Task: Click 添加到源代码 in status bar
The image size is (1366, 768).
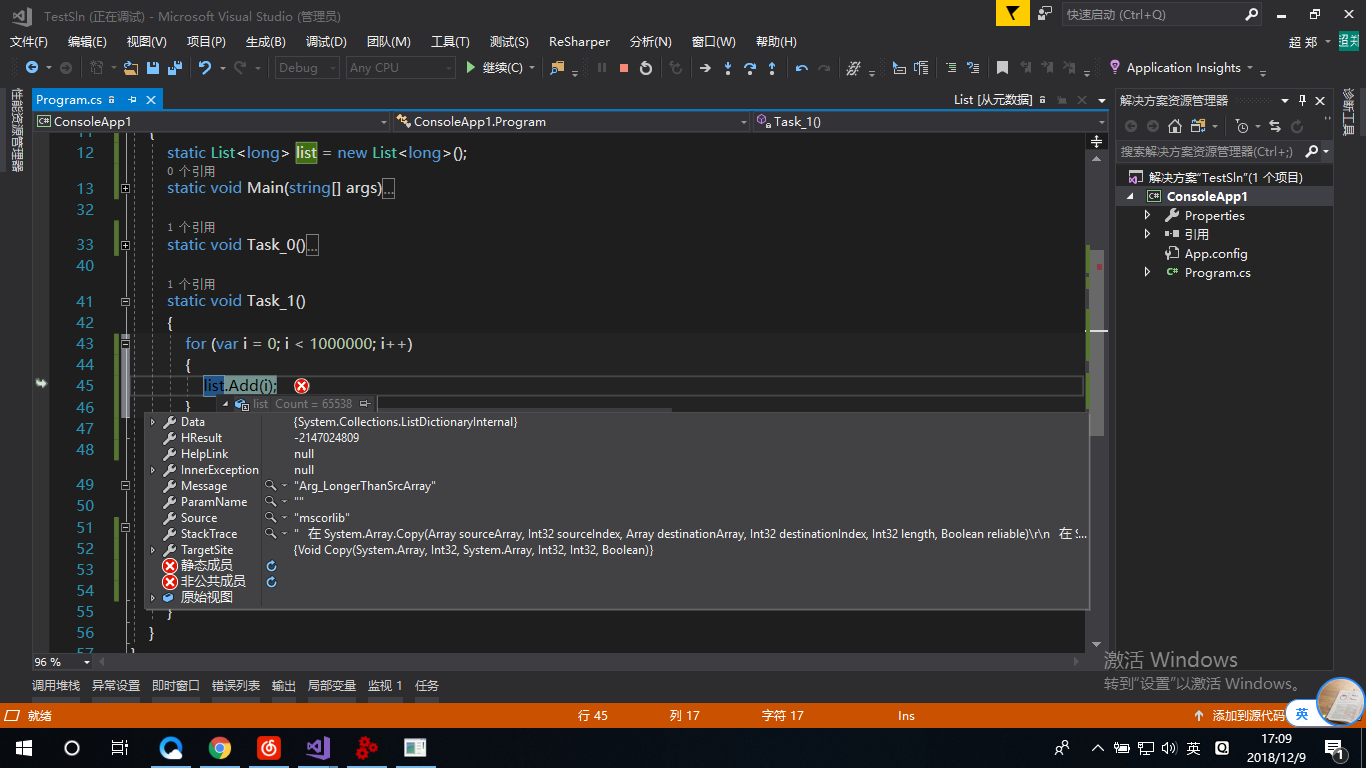Action: (1248, 716)
